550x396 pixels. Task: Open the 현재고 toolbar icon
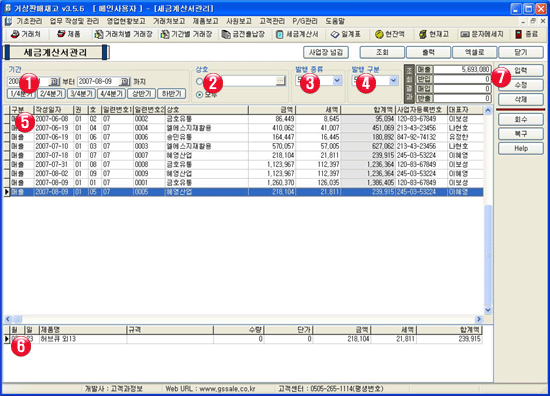pos(434,34)
